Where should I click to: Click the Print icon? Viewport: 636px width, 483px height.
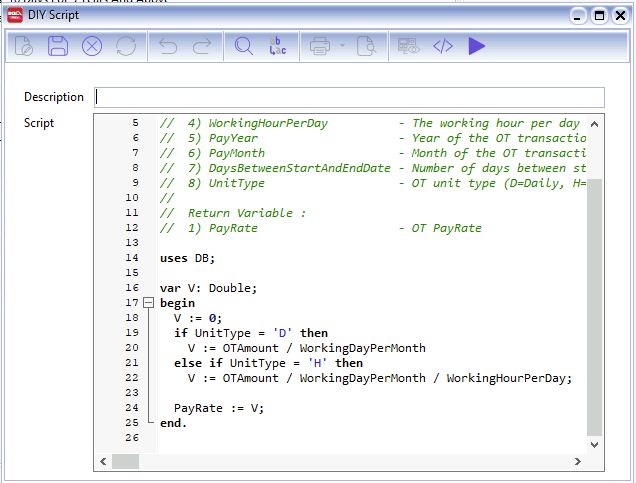click(x=320, y=46)
